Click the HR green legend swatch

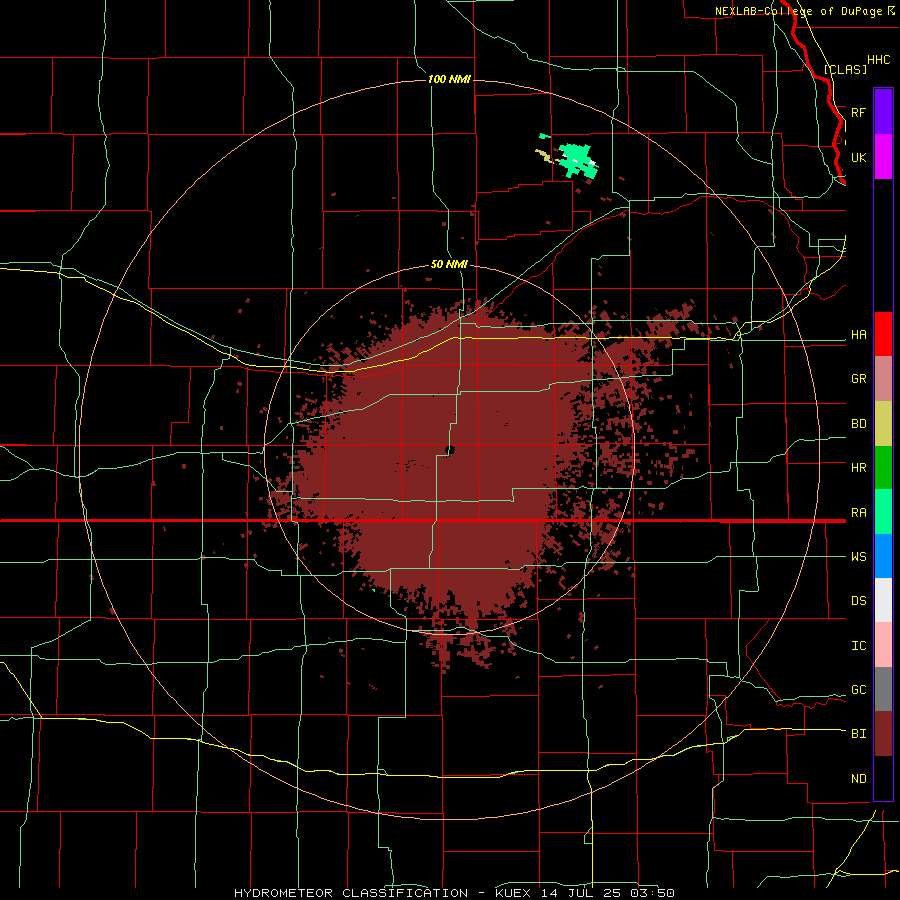tap(883, 468)
